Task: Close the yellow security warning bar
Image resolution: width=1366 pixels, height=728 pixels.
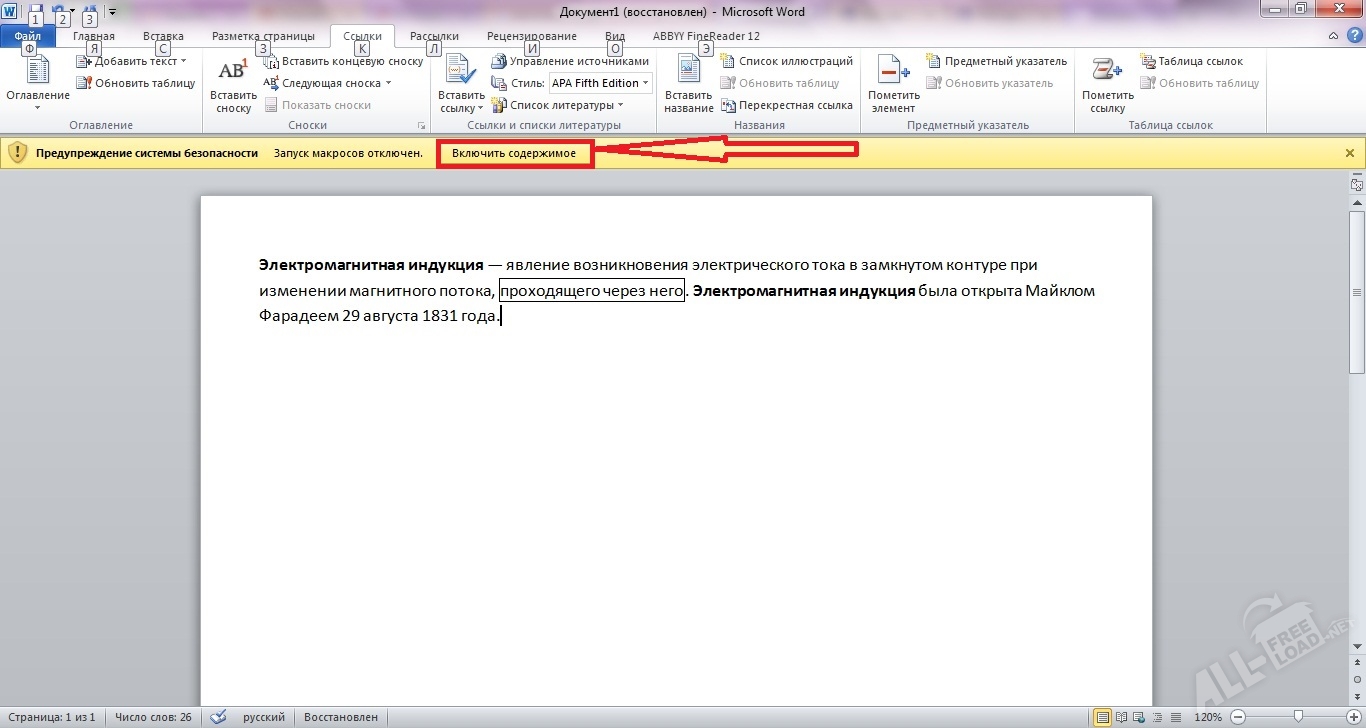Action: pyautogui.click(x=1349, y=153)
